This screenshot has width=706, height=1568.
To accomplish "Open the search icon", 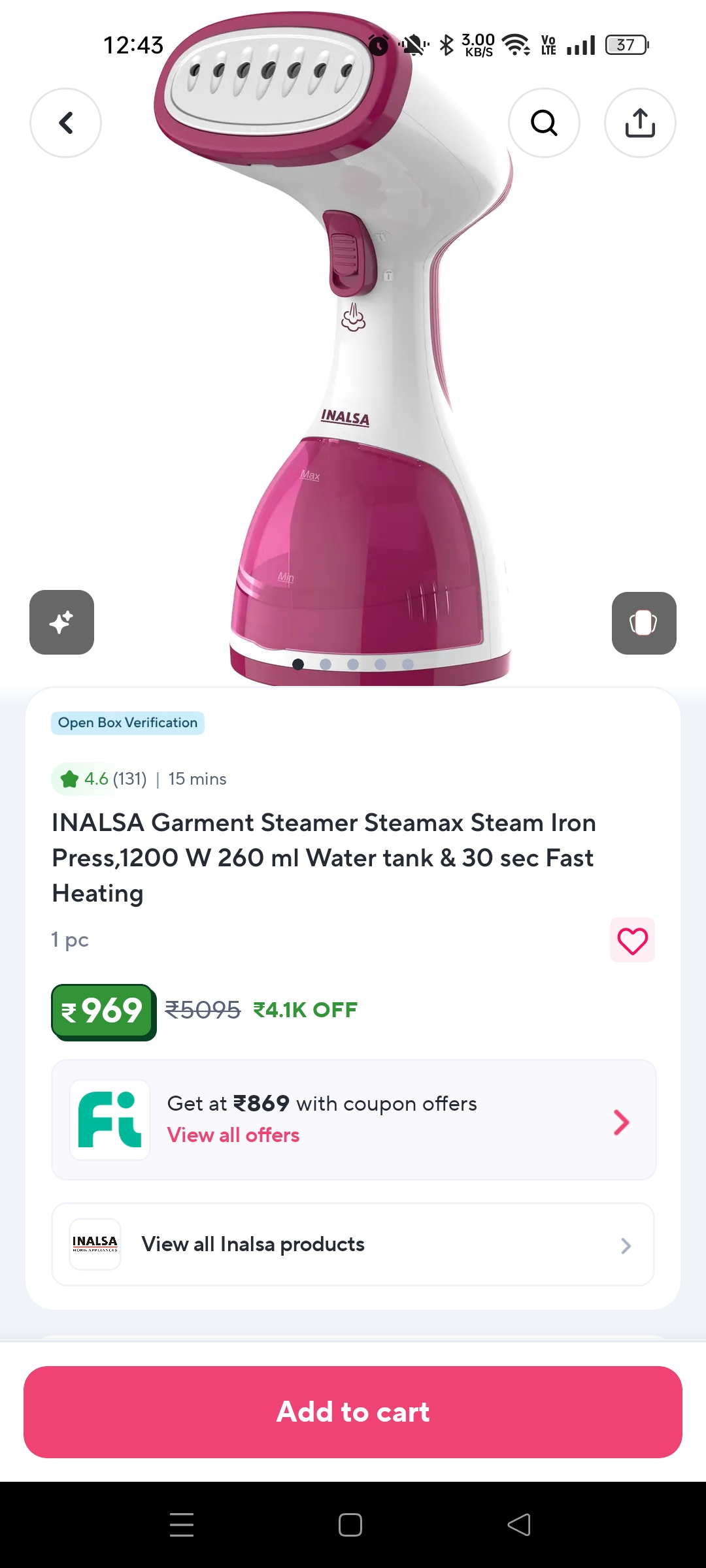I will point(544,123).
